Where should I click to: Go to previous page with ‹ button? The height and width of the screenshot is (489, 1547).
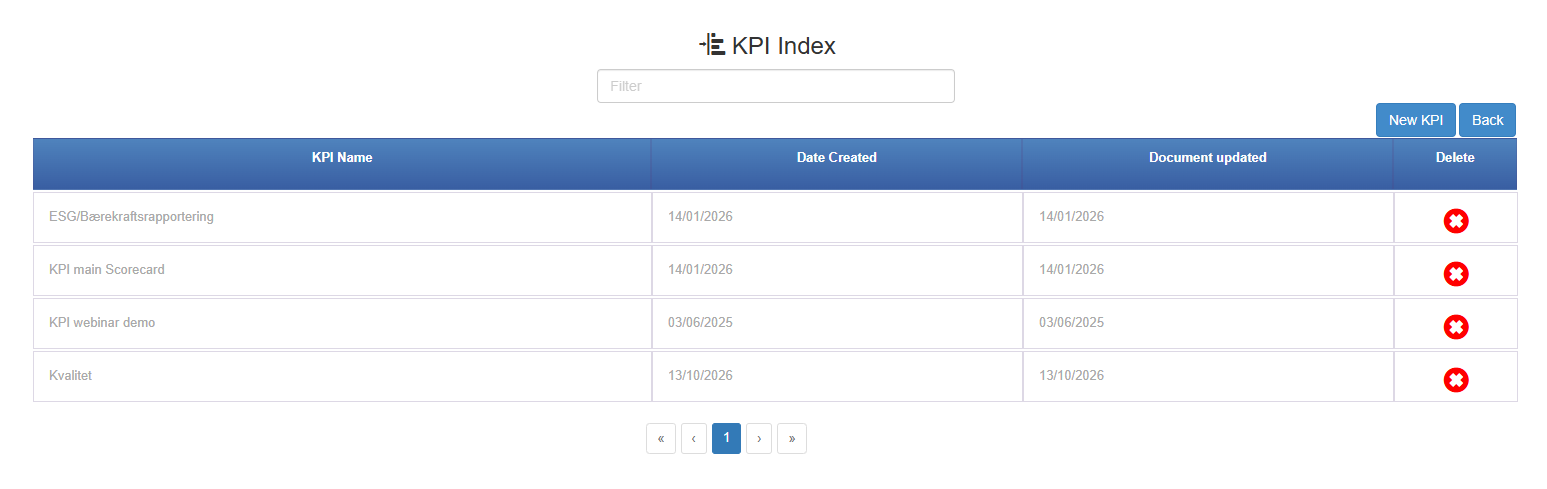click(694, 438)
